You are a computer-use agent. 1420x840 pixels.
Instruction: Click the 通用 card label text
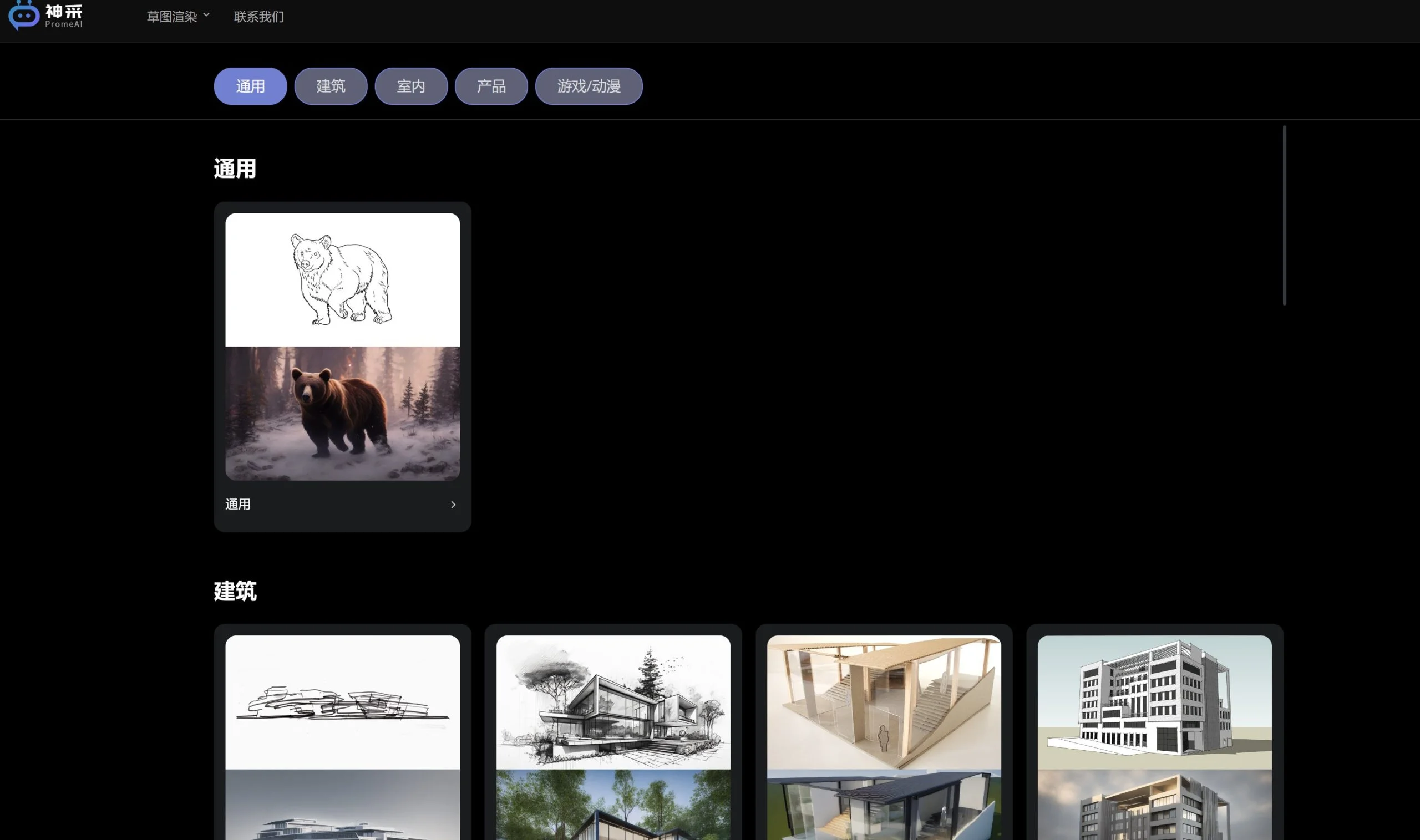238,505
